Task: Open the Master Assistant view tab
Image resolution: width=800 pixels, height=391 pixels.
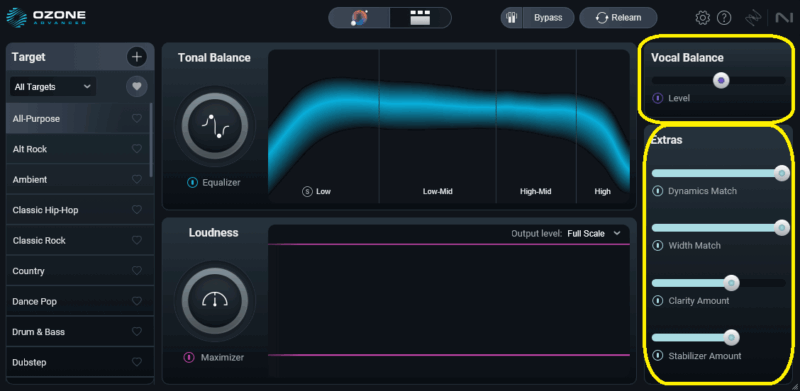Action: [x=359, y=18]
